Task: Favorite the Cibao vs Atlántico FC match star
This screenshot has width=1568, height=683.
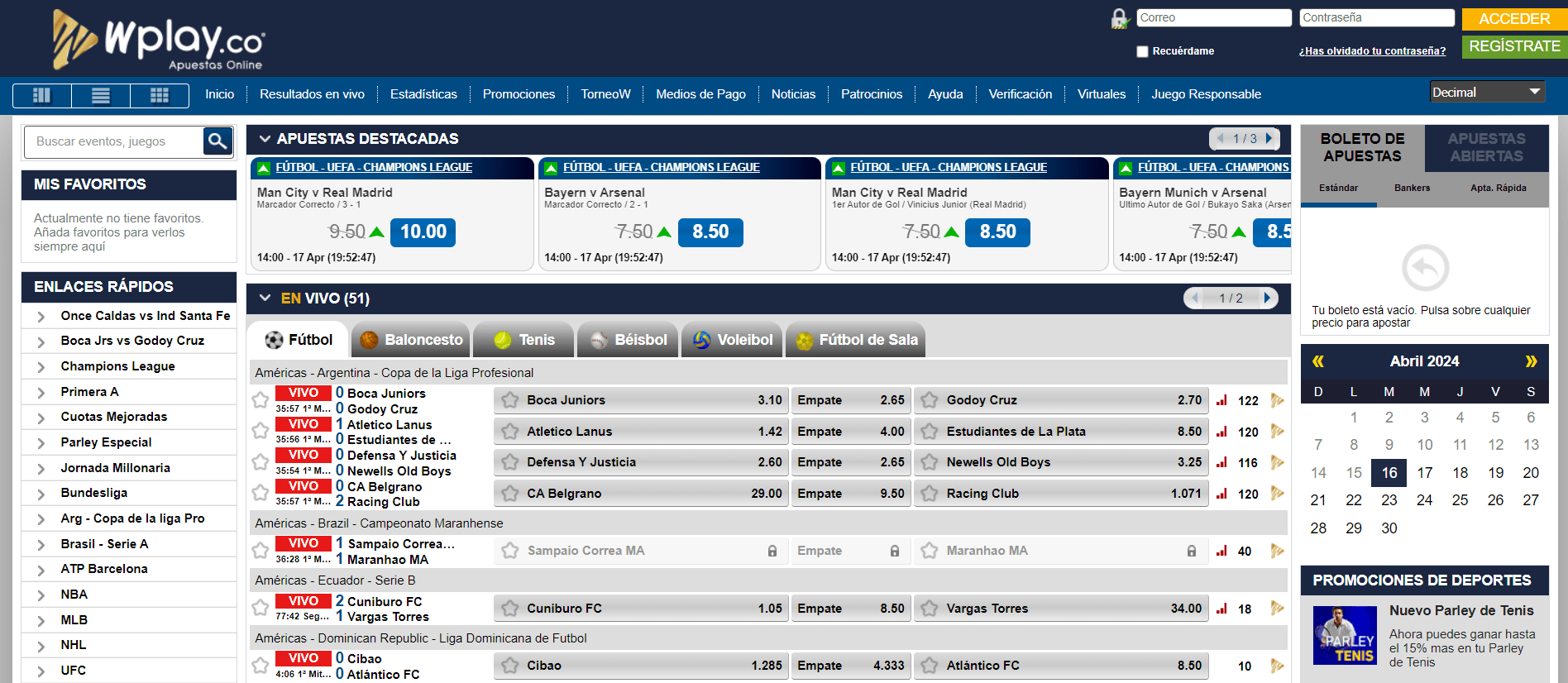Action: point(260,665)
